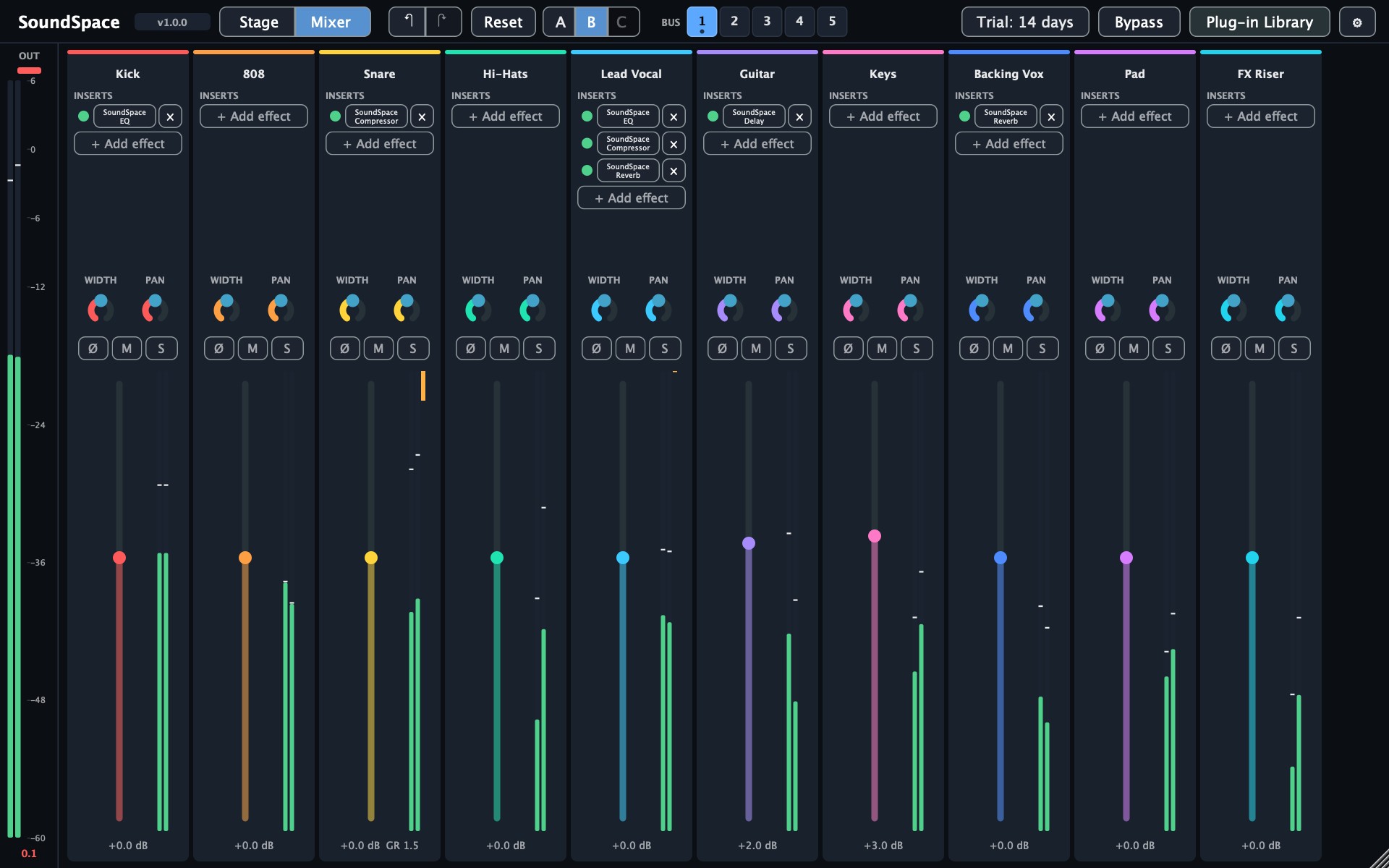Mute the 808 channel
Viewport: 1389px width, 868px height.
[252, 349]
